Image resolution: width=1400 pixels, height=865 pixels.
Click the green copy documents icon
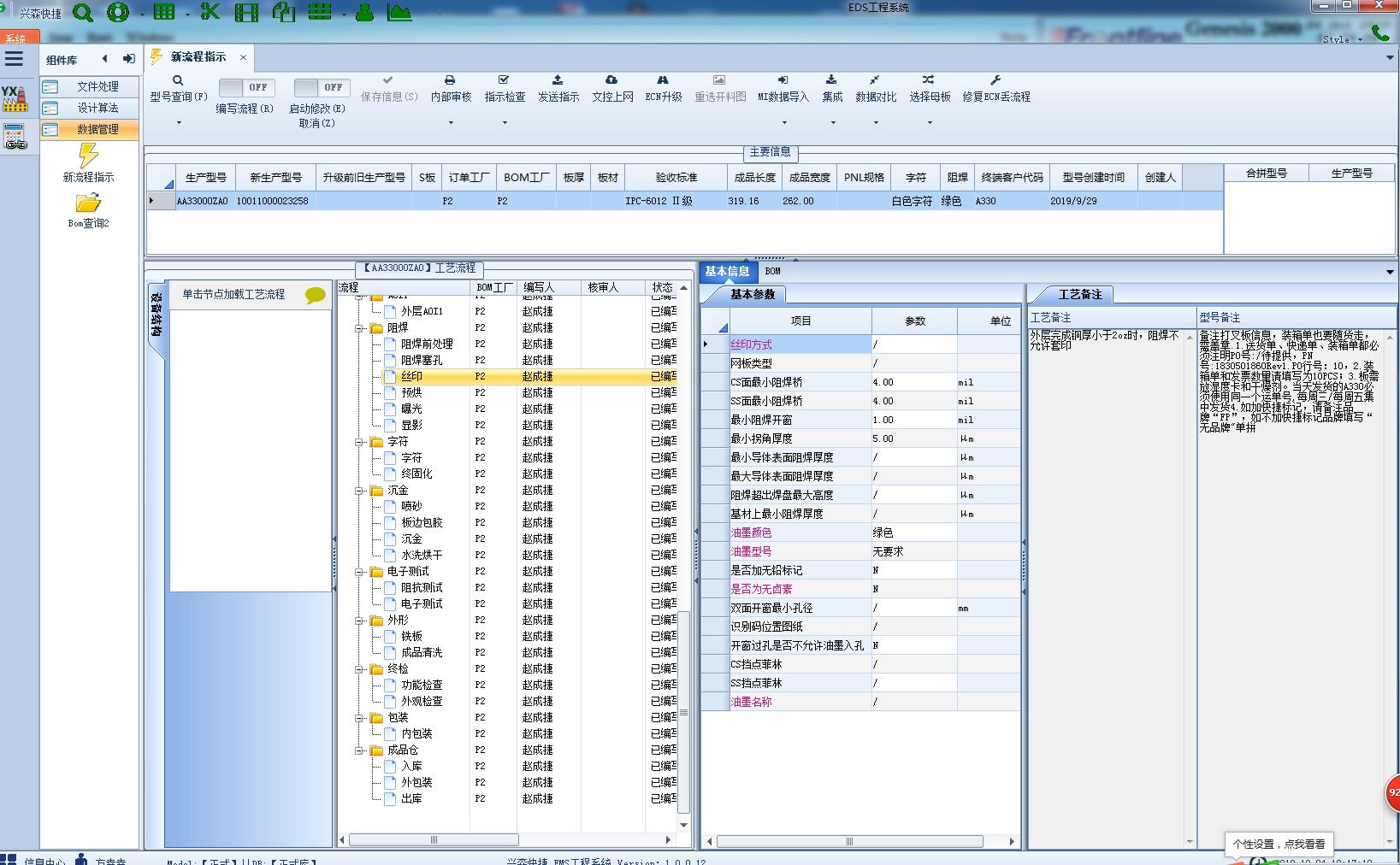click(x=283, y=13)
